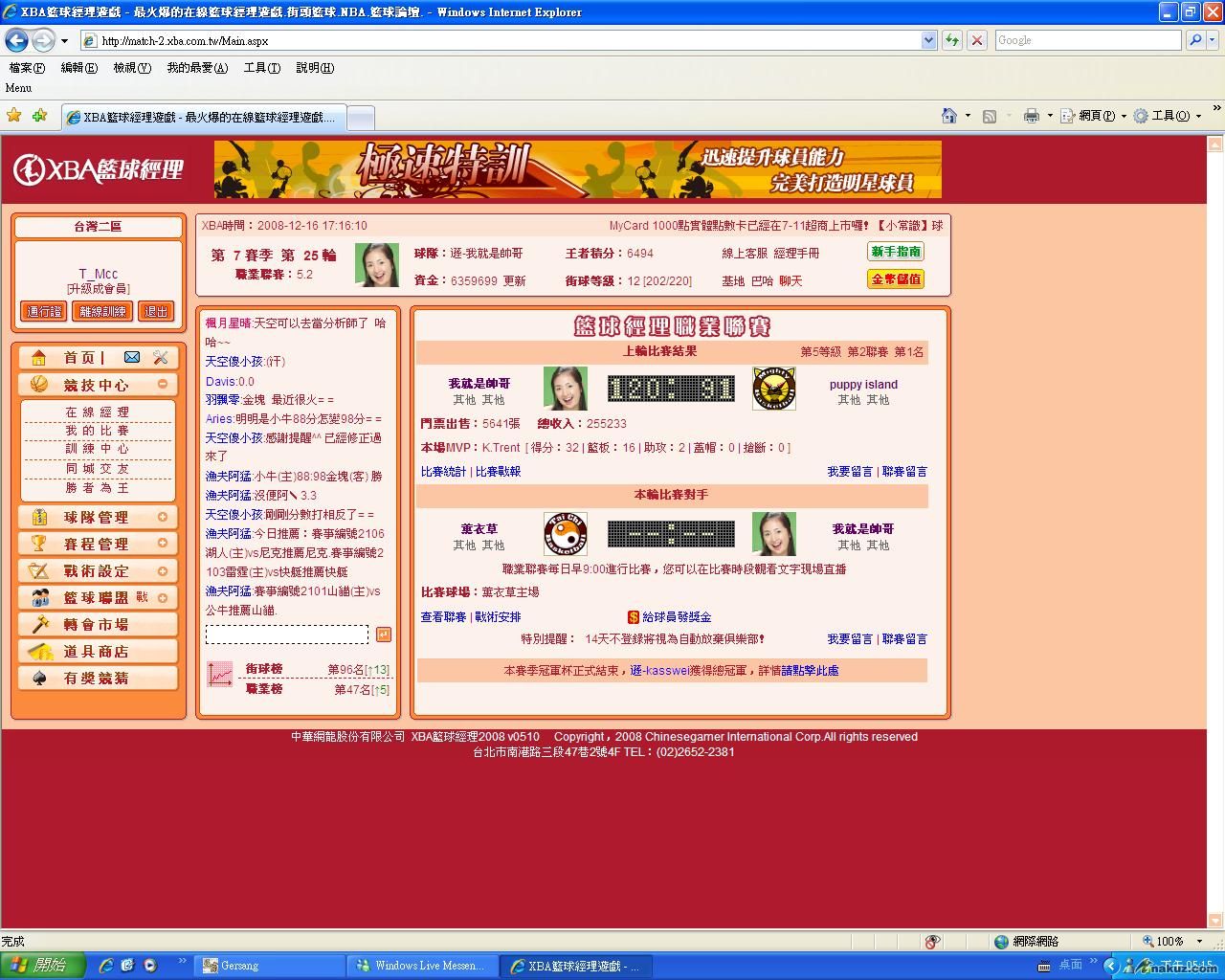The height and width of the screenshot is (980, 1225).
Task: Open the 轉會市場 menu item
Action: coord(98,624)
